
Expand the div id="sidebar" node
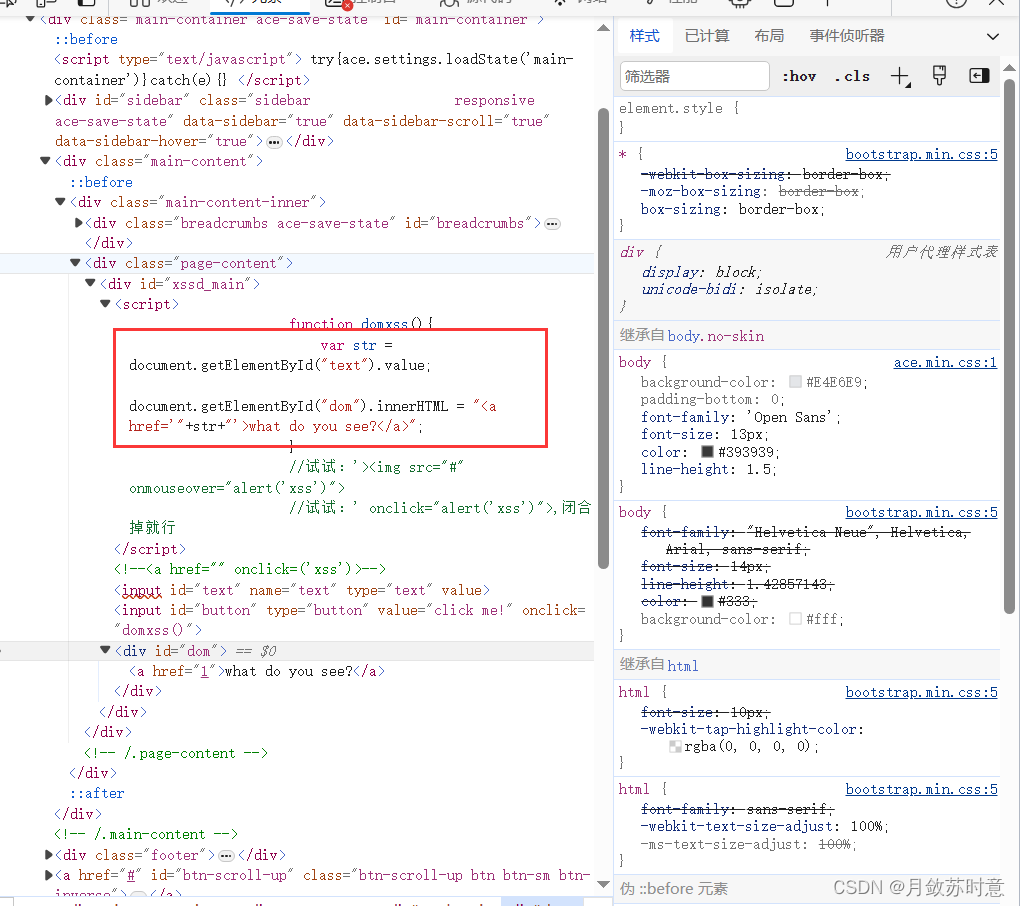pos(48,100)
